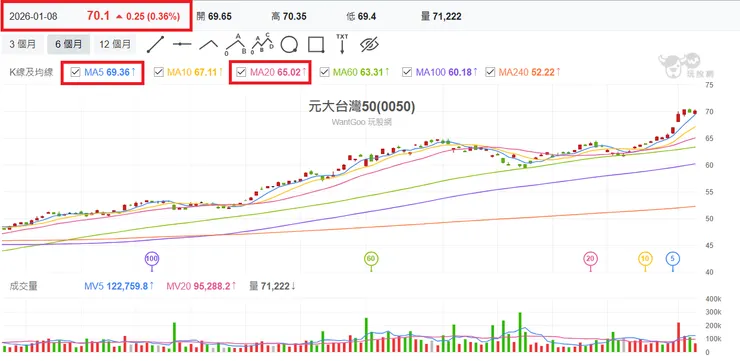740x361 pixels.
Task: Click the MA60 63.31 value label
Action: click(362, 72)
